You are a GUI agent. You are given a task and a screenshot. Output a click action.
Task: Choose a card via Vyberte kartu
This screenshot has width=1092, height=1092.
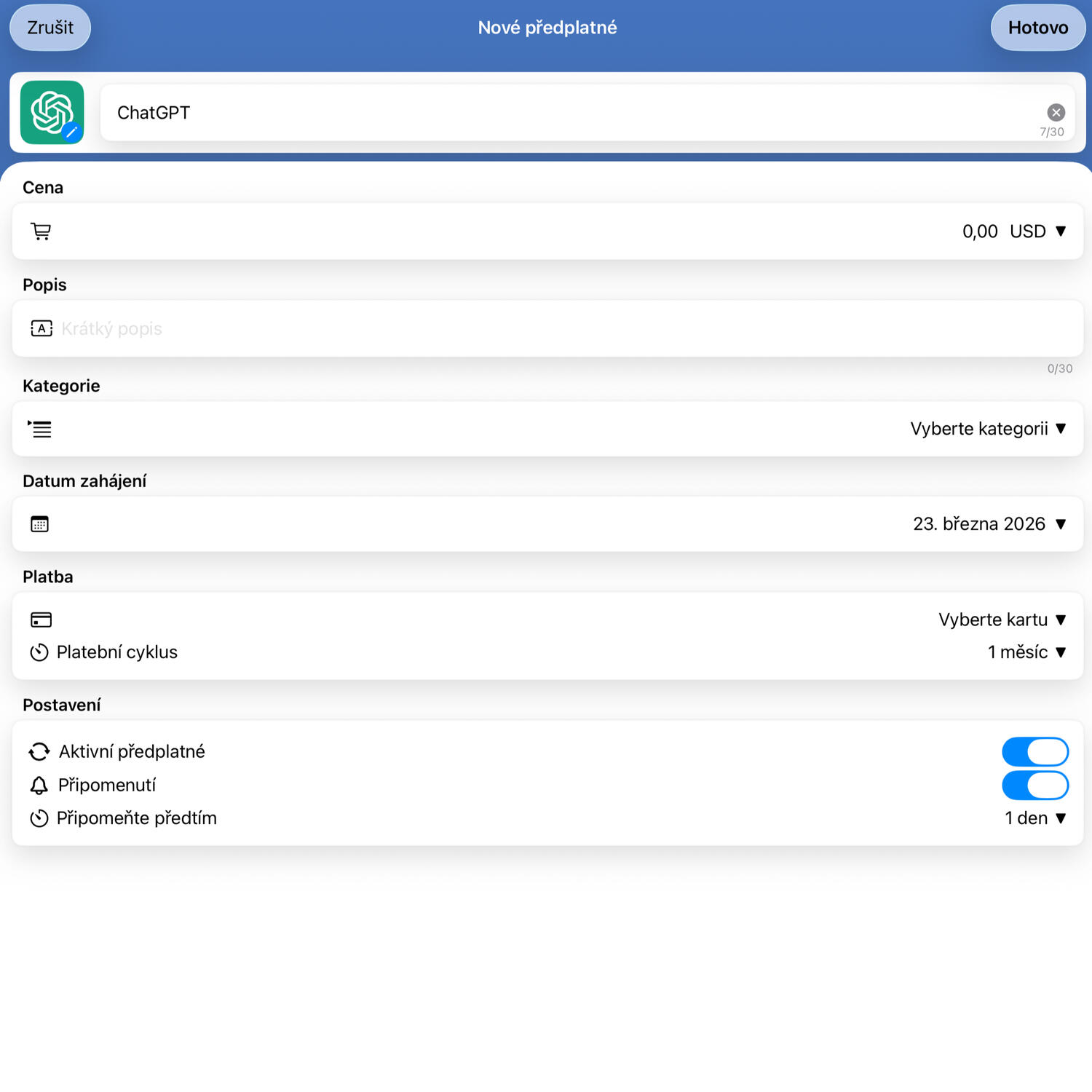coord(1002,620)
